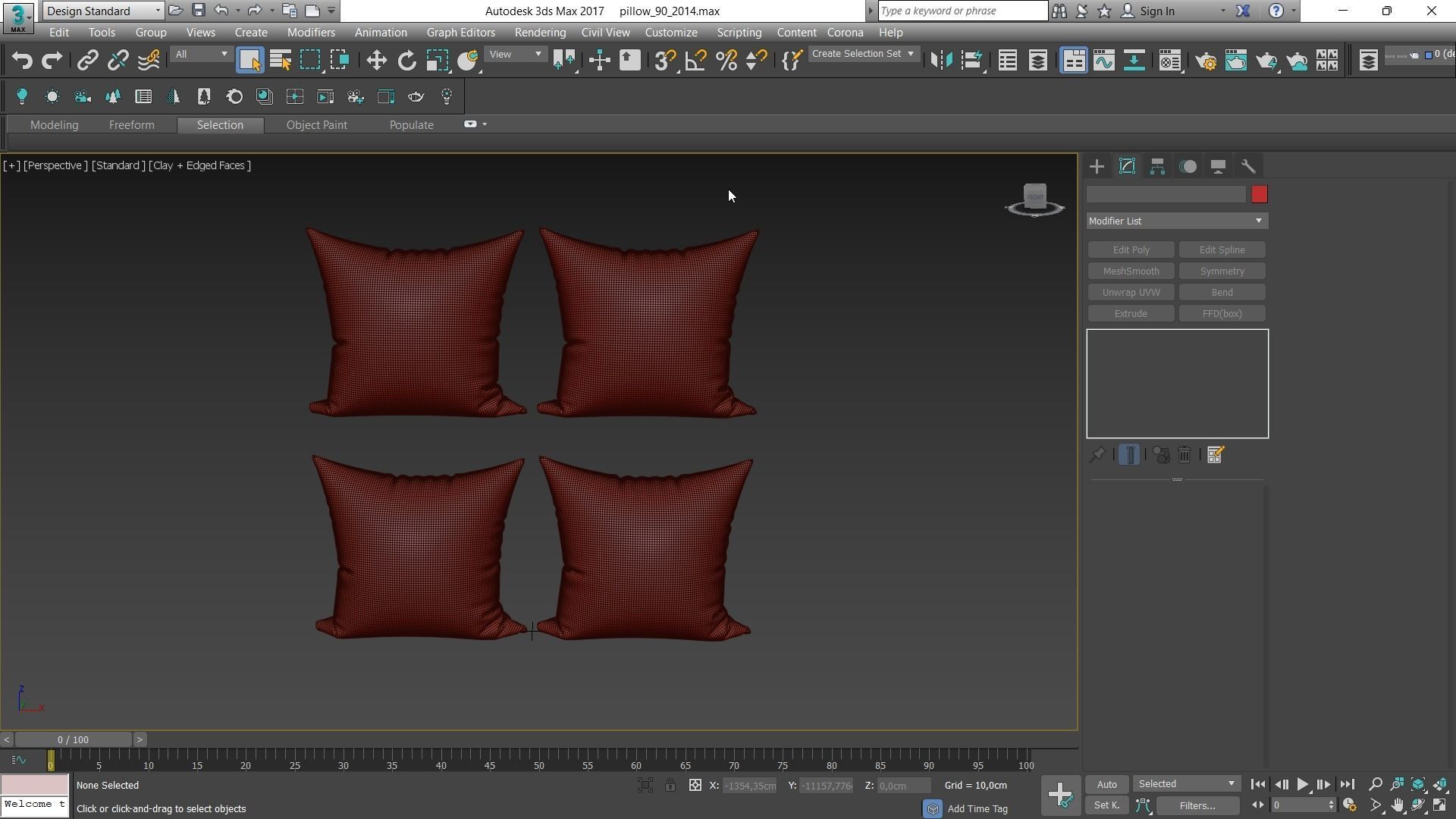Image resolution: width=1456 pixels, height=819 pixels.
Task: Open Schematic View from toolbar
Action: (x=1134, y=61)
